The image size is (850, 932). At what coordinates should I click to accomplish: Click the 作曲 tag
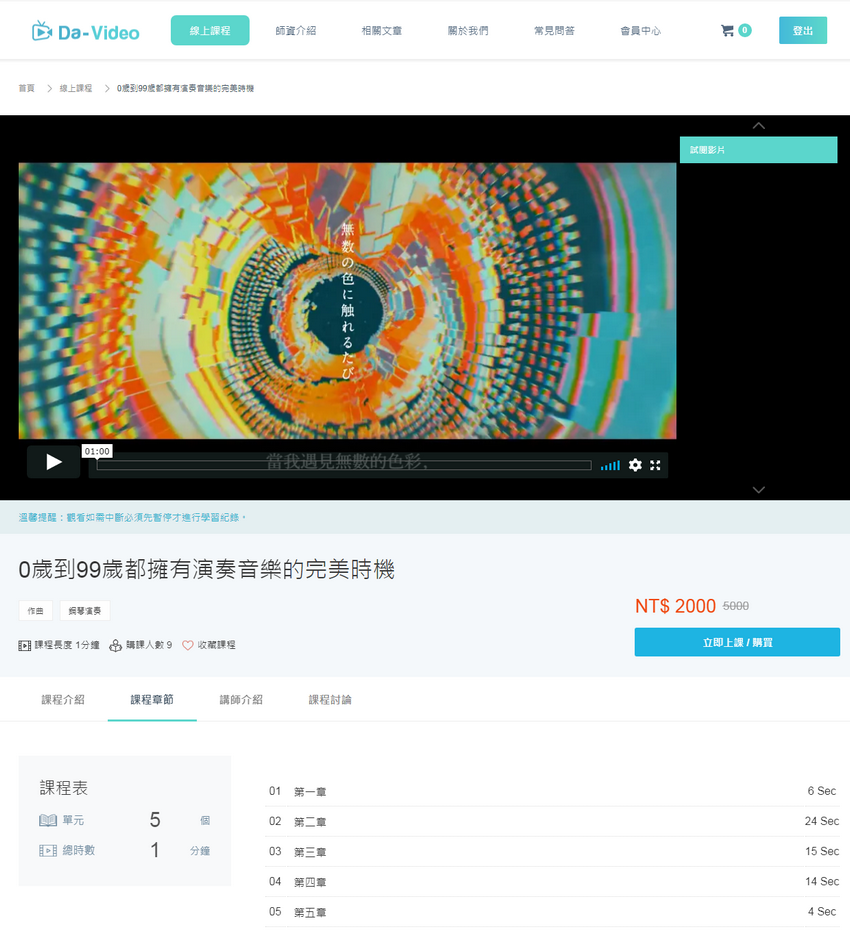36,610
